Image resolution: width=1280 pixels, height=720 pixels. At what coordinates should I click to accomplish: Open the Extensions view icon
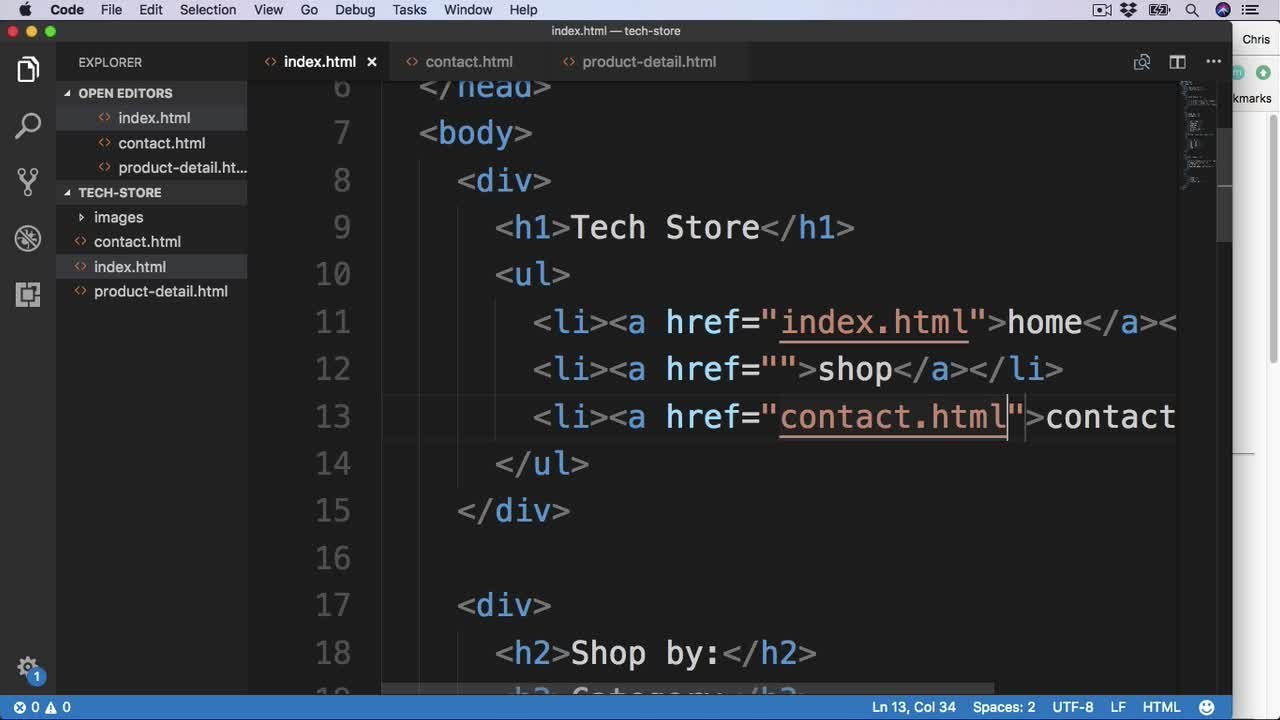[x=28, y=294]
